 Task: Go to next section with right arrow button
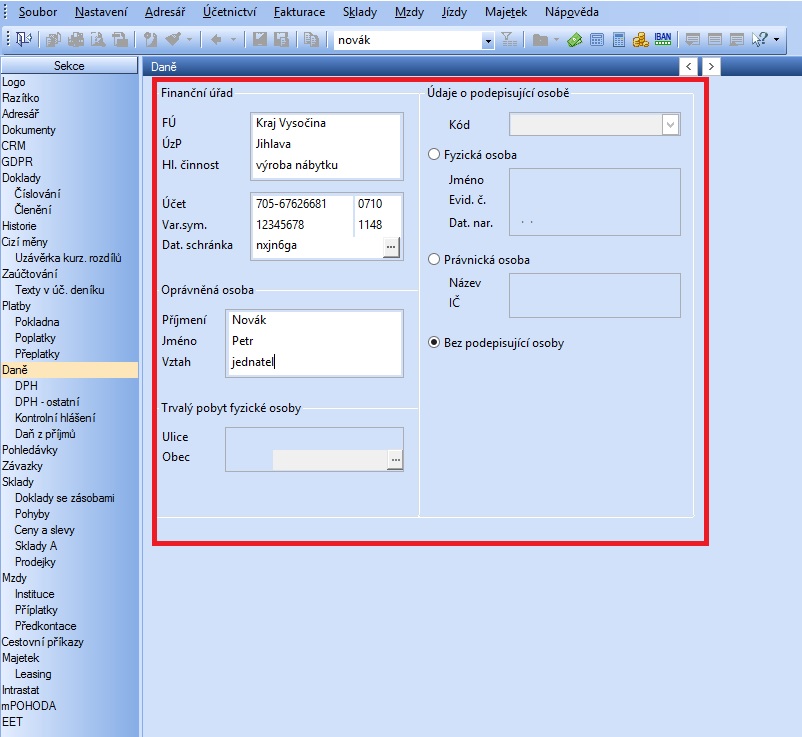(710, 66)
